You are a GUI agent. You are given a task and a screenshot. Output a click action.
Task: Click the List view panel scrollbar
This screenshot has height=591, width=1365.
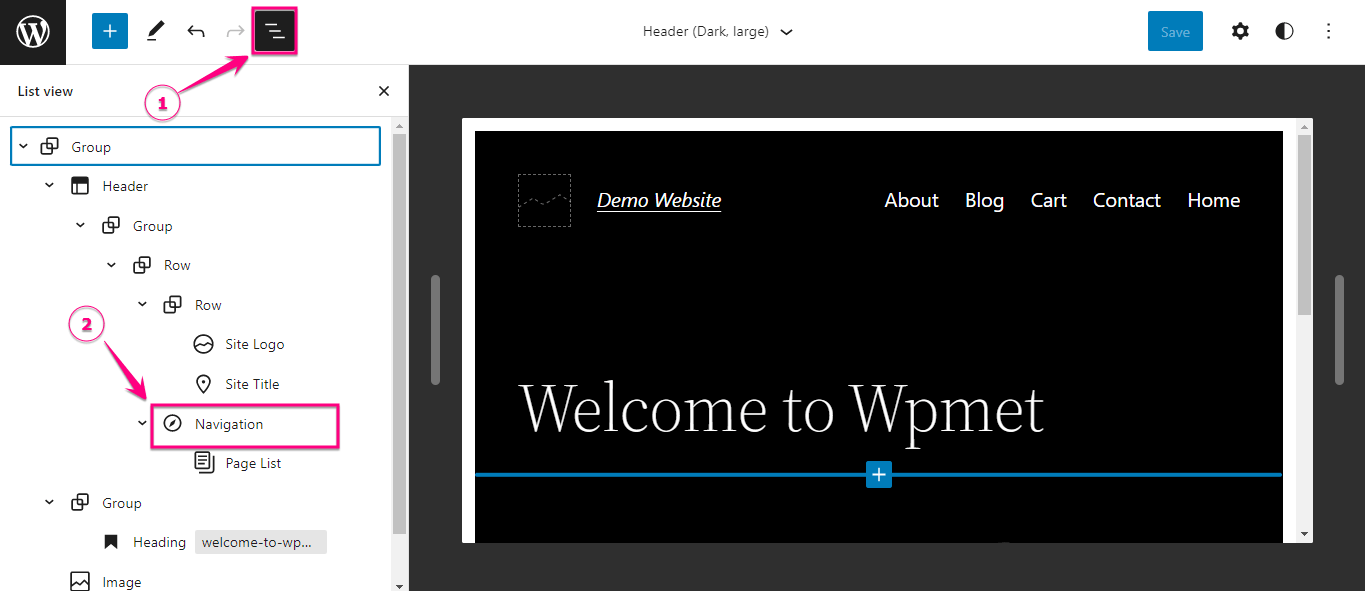[x=400, y=333]
